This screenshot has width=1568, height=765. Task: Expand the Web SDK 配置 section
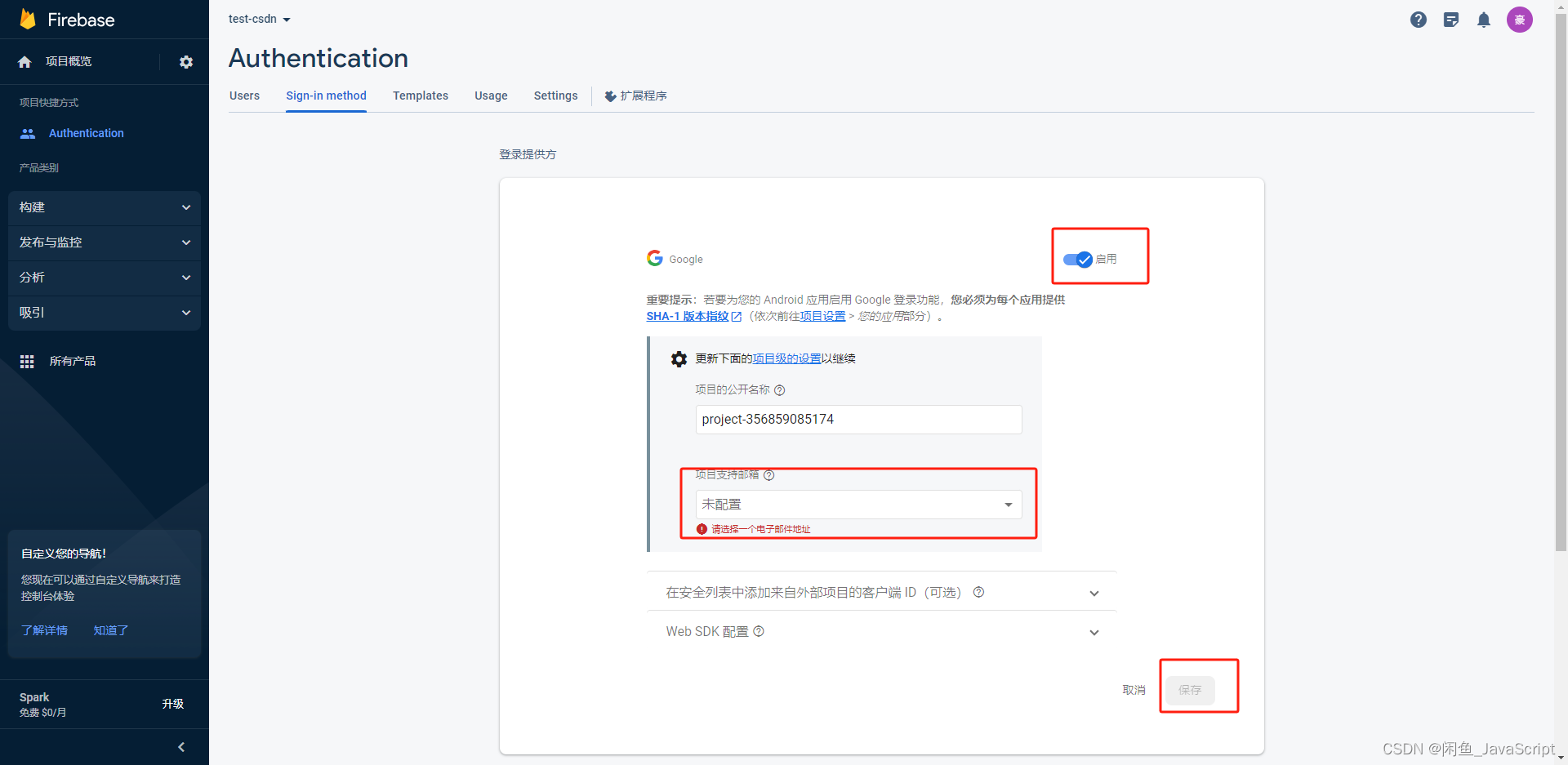point(882,631)
